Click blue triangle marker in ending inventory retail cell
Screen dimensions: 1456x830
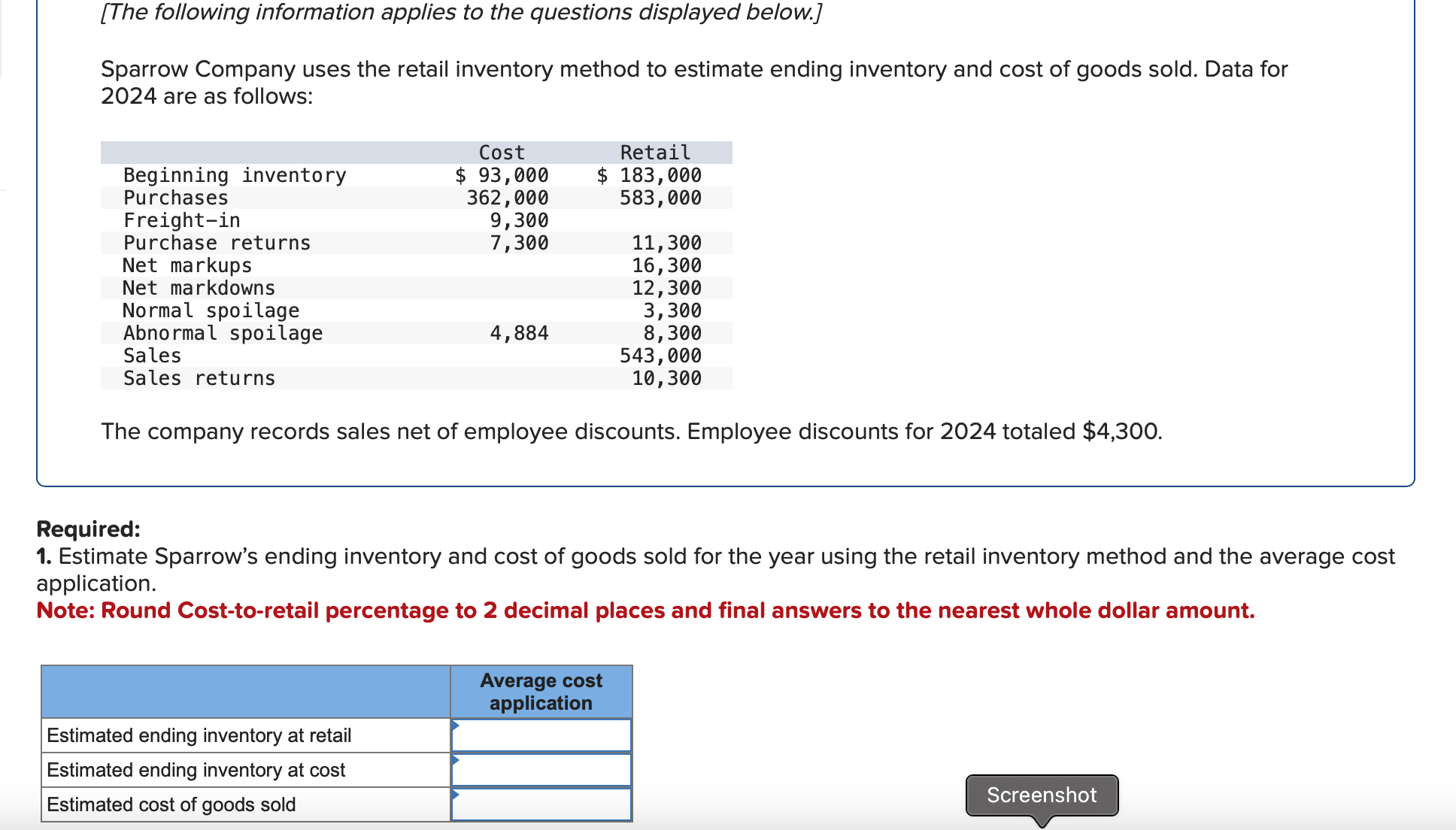[455, 725]
